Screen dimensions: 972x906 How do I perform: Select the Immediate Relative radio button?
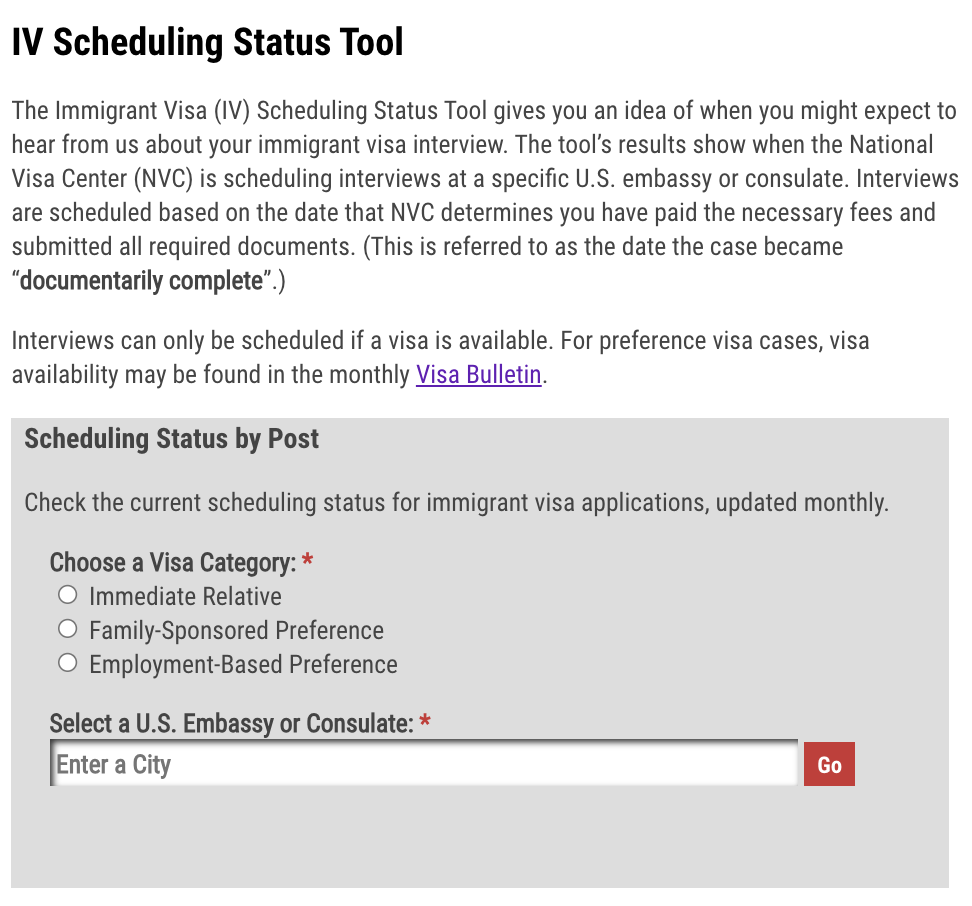point(67,596)
